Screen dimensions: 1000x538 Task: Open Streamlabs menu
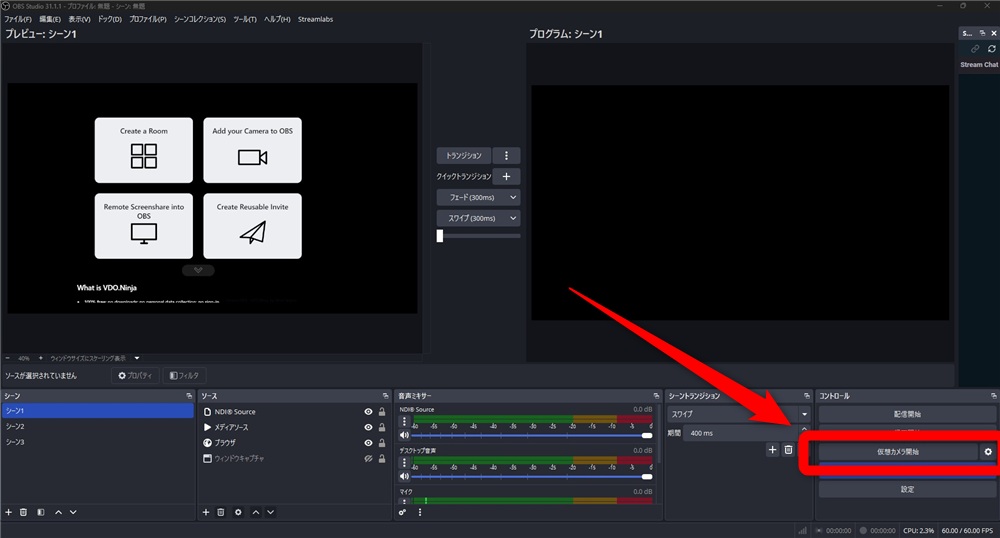pyautogui.click(x=315, y=19)
